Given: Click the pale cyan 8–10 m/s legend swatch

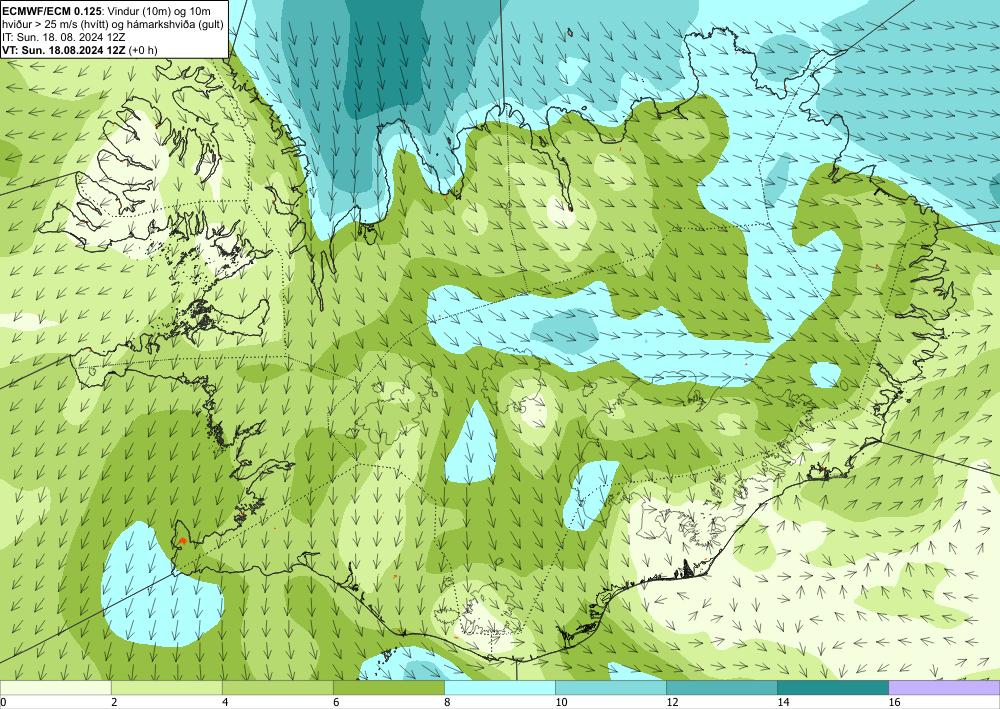Looking at the screenshot, I should click(x=499, y=687).
